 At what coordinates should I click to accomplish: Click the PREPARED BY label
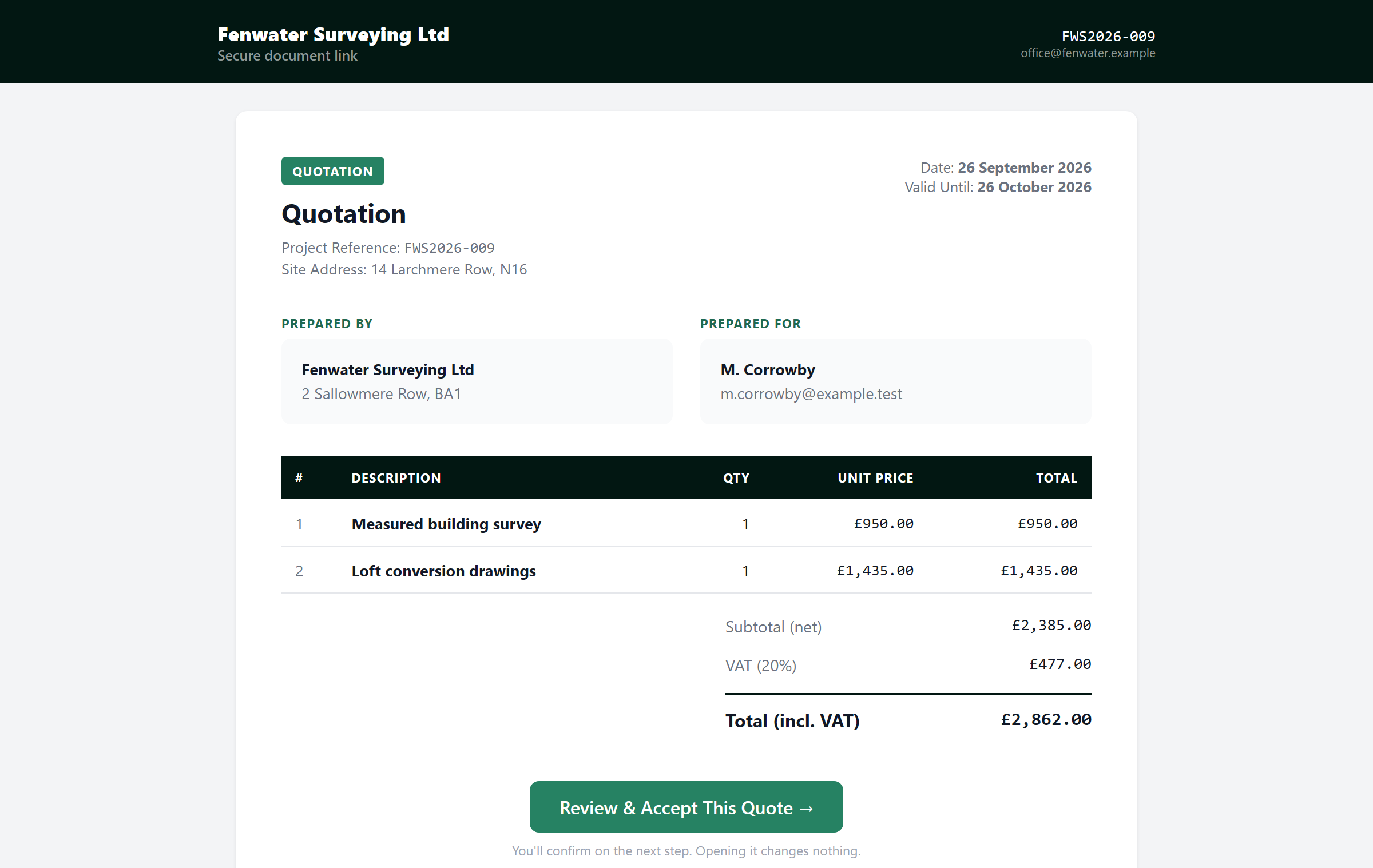tap(327, 324)
